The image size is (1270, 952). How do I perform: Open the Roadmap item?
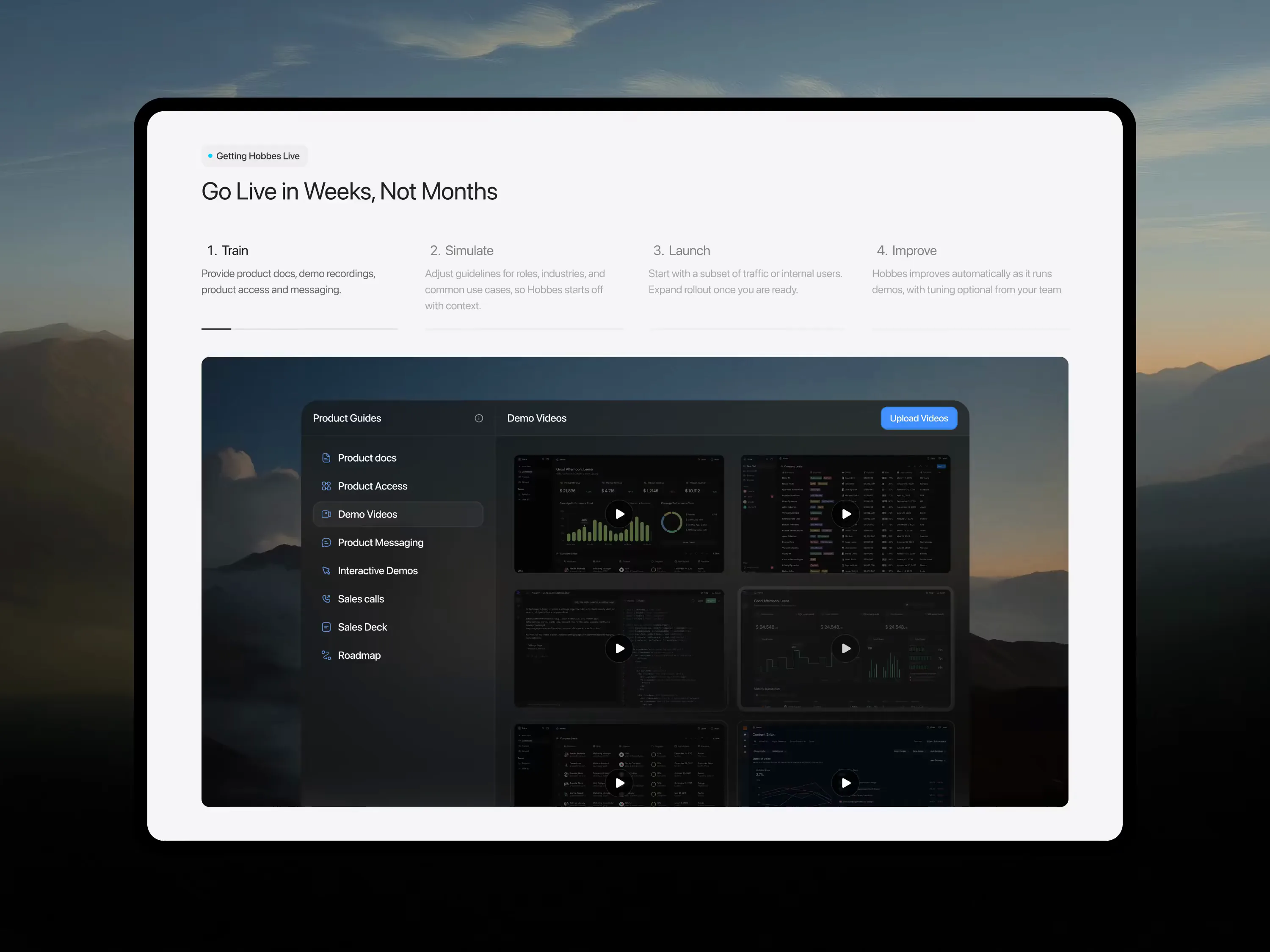[x=398, y=655]
